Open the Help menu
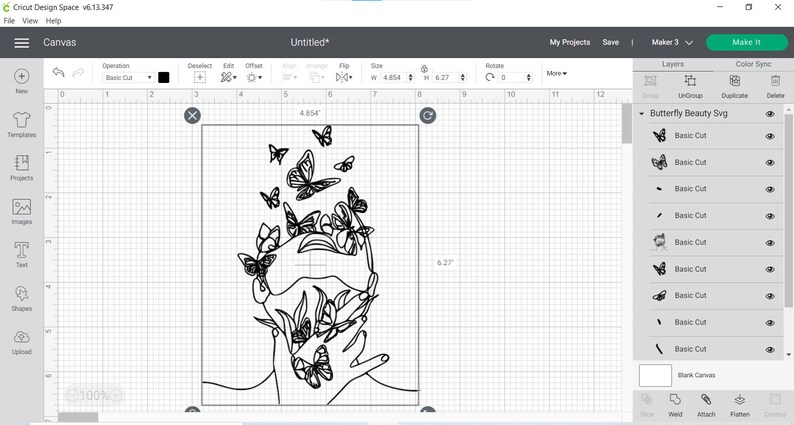Viewport: 794px width, 425px height. pyautogui.click(x=53, y=21)
